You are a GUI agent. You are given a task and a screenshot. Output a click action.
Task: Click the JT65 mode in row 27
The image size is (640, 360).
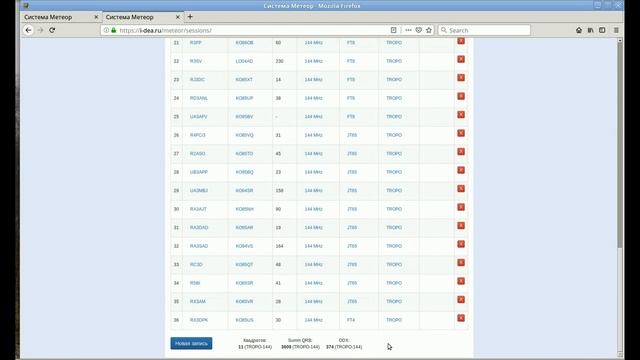tap(352, 154)
